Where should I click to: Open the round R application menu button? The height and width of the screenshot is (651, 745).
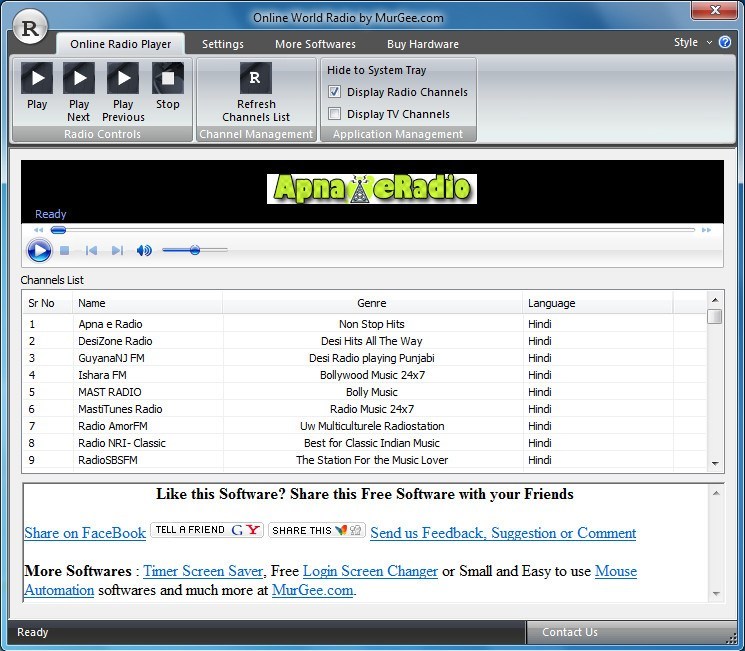30,28
